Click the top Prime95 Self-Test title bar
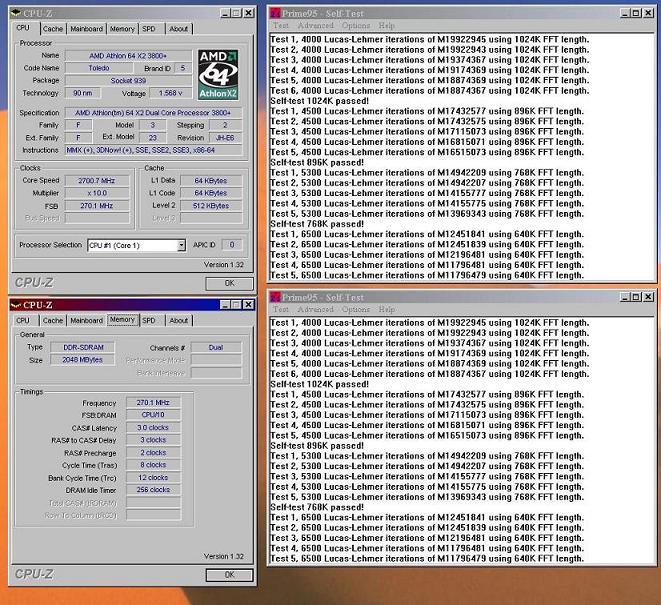Screen dimensions: 661x605 [462, 13]
